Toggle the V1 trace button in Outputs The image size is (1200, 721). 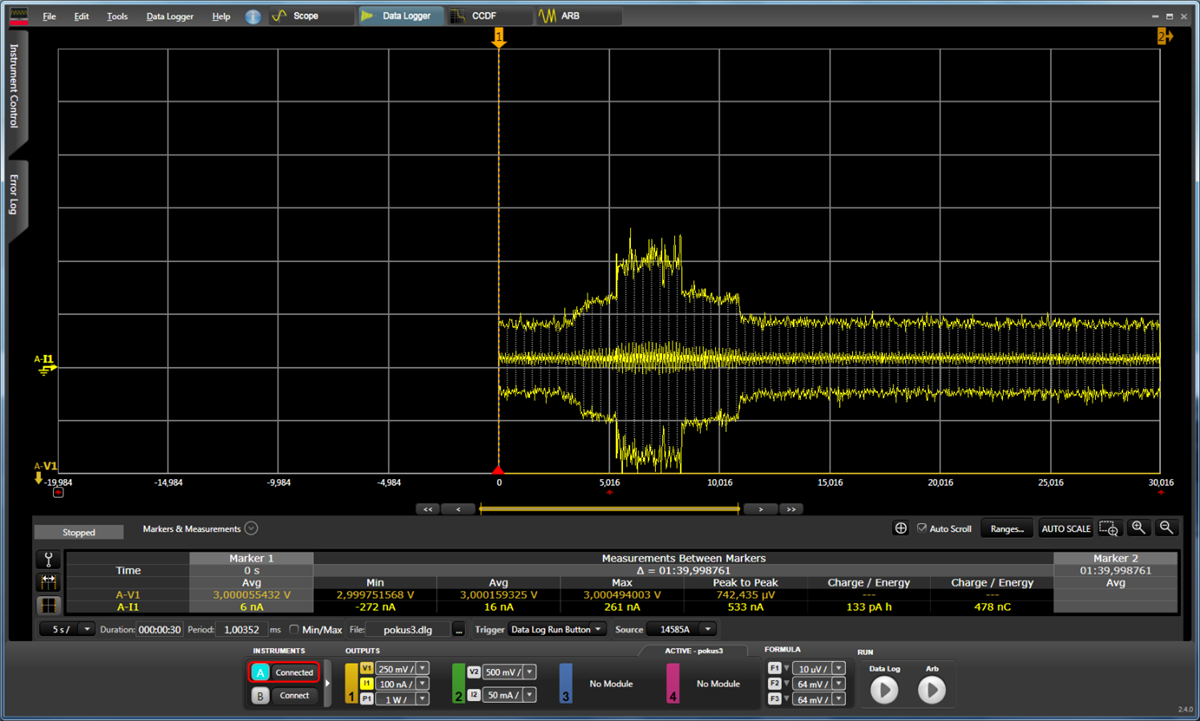(x=366, y=669)
